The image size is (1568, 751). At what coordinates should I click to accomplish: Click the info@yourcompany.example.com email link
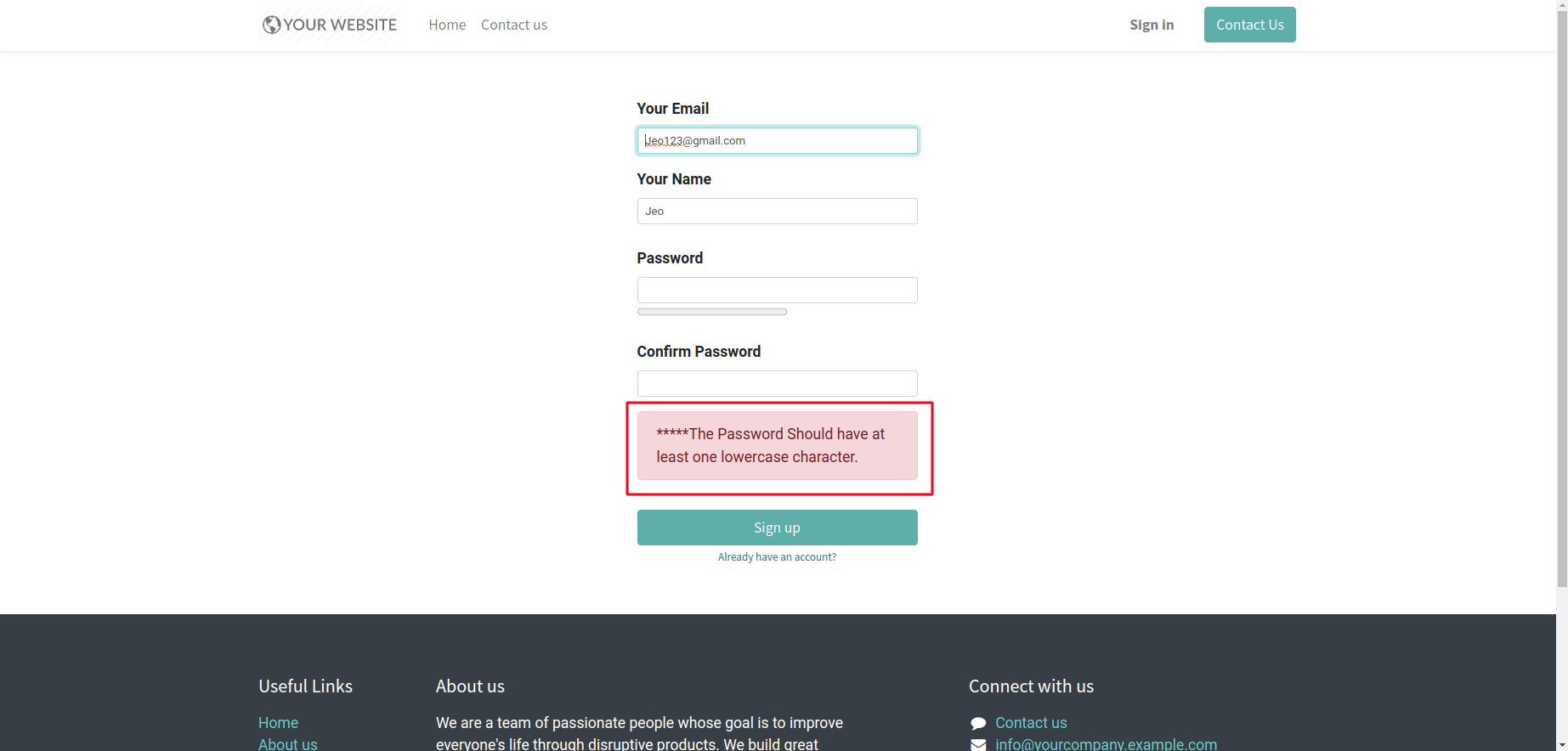pos(1106,744)
